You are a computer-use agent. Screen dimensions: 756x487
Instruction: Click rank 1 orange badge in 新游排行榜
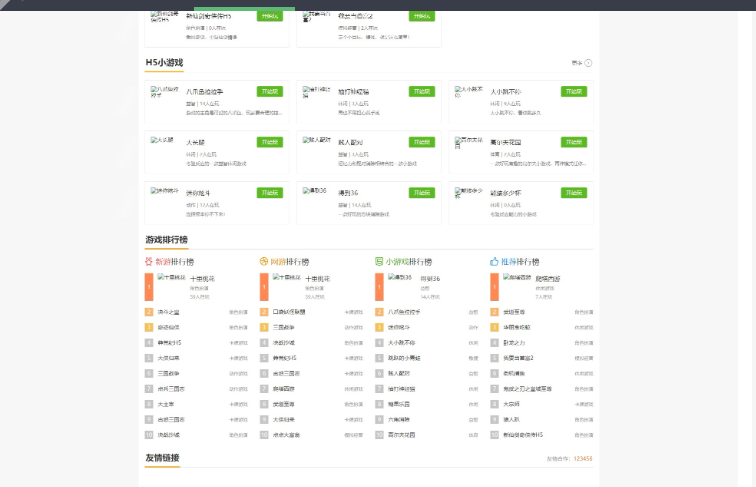pos(149,287)
